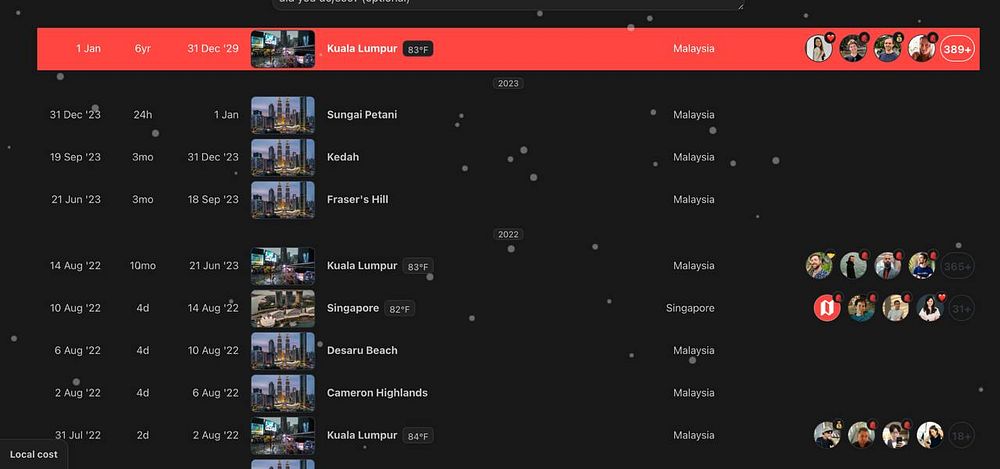This screenshot has height=469, width=1000.
Task: Open the 14 Aug '22 Kuala Lumpur trip thumbnail
Action: click(283, 266)
